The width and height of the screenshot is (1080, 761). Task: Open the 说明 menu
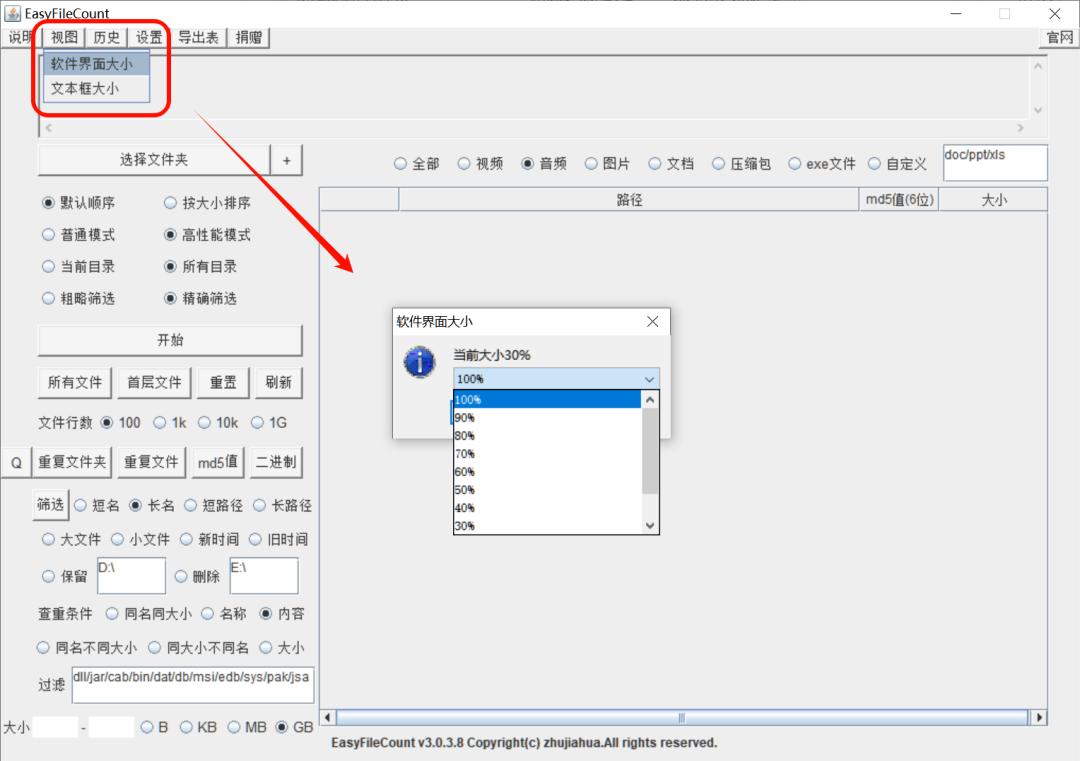pos(21,37)
